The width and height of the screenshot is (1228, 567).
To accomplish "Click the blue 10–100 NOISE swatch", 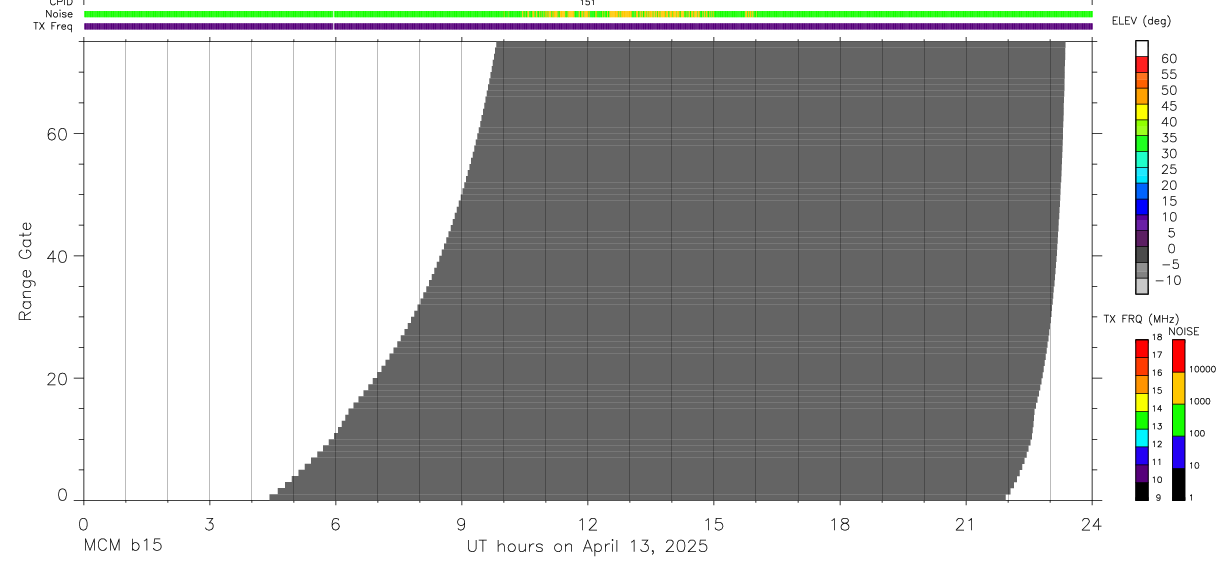I will pyautogui.click(x=1178, y=452).
